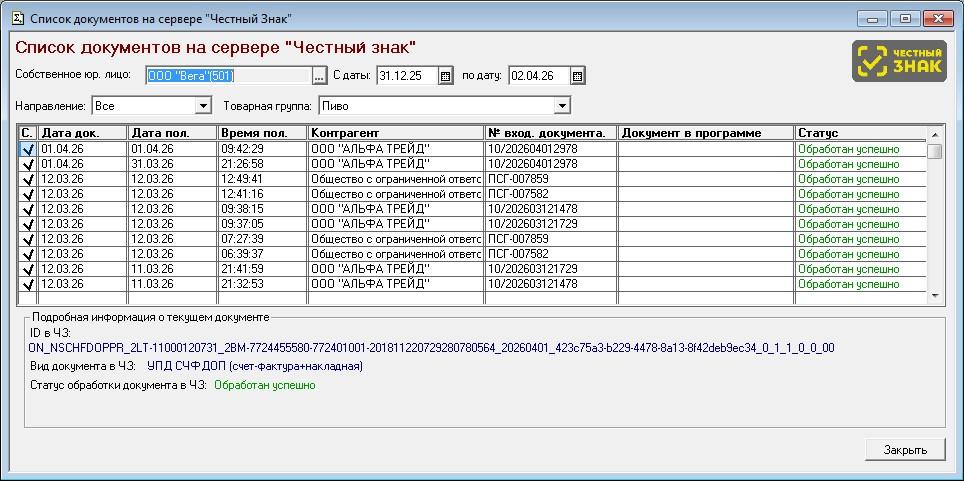This screenshot has height=481, width=964.
Task: Open the calendar picker for "С даты"
Action: [x=446, y=76]
